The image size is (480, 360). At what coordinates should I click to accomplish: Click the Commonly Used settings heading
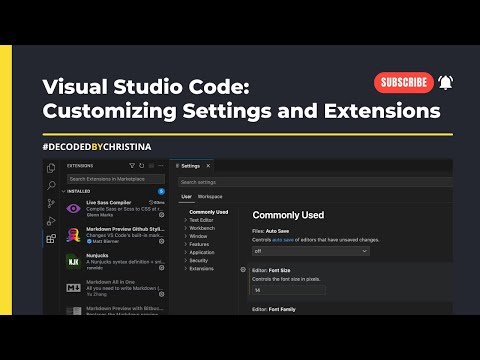(x=288, y=215)
